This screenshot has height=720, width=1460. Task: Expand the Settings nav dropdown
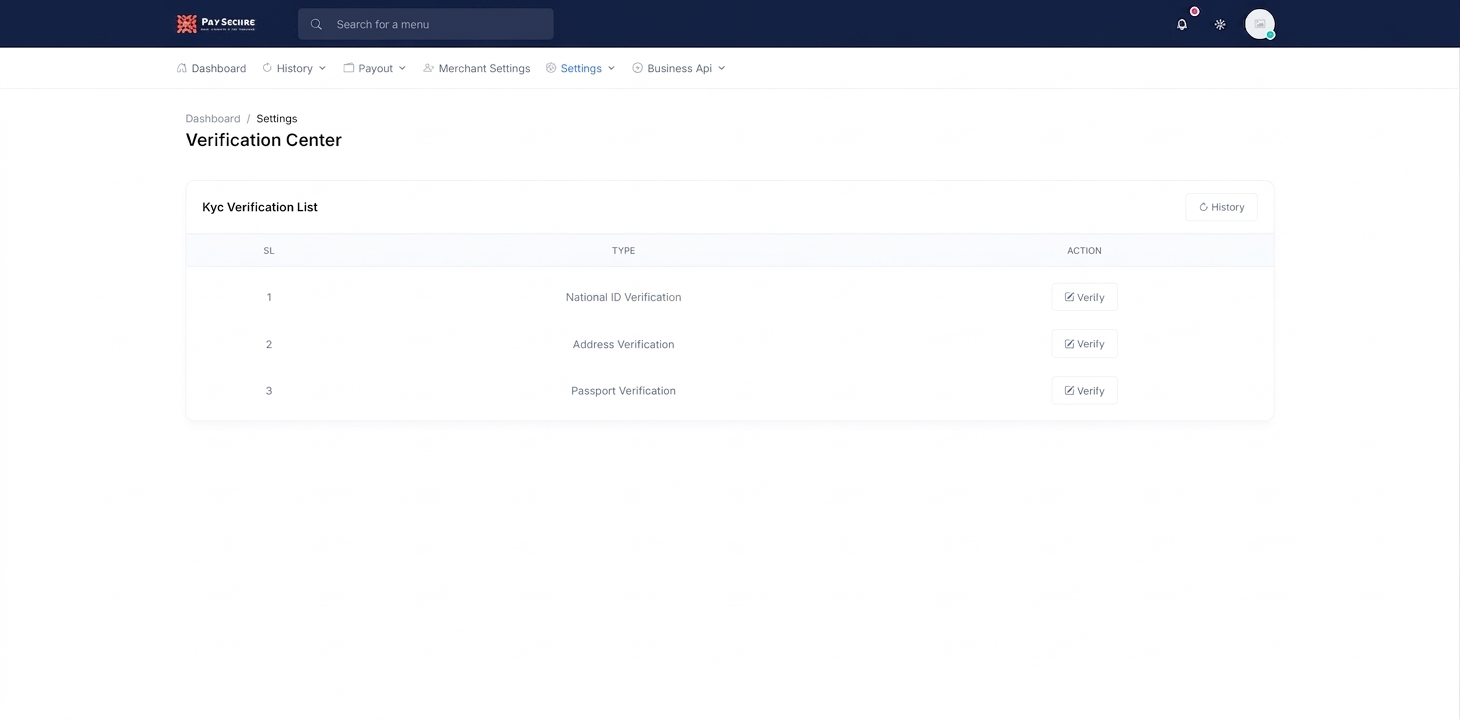point(581,68)
